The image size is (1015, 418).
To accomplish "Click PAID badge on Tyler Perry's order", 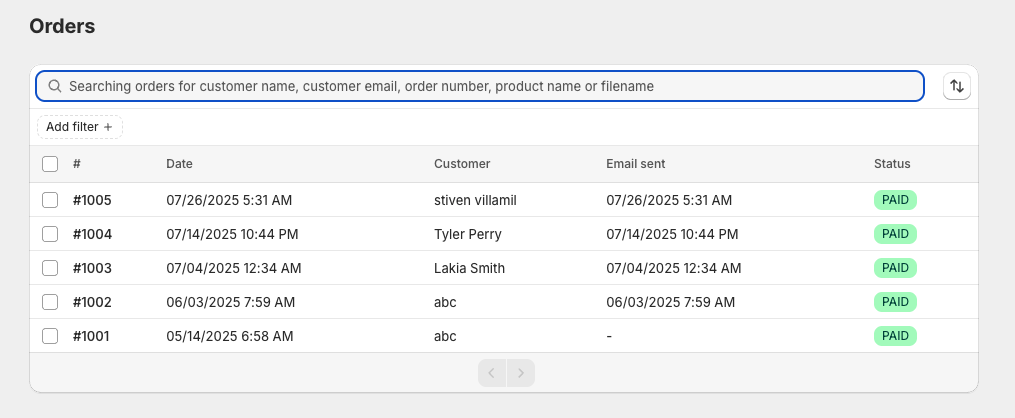I will point(895,234).
